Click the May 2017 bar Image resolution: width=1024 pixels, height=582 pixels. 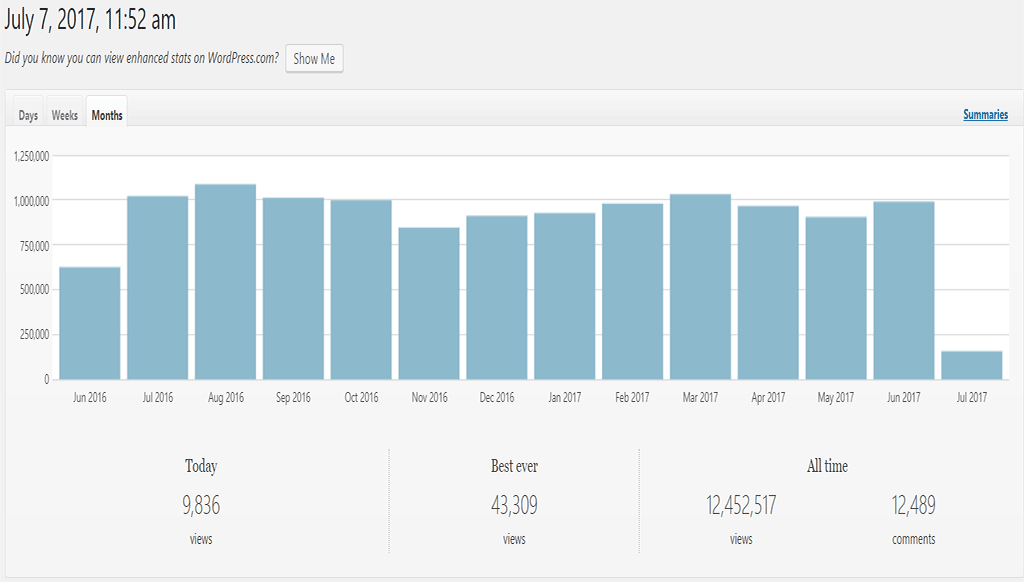pyautogui.click(x=837, y=299)
